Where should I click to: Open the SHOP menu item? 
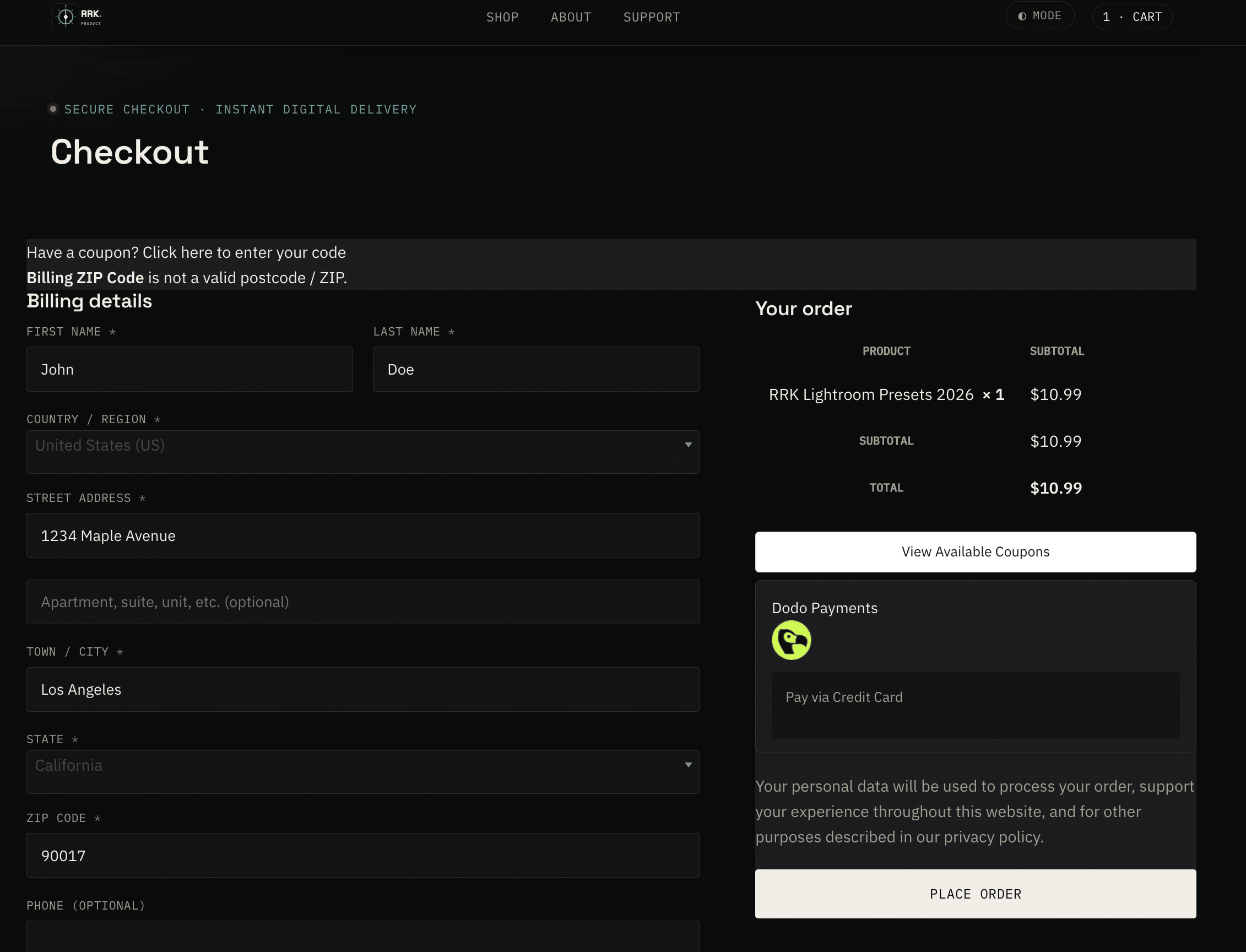tap(502, 17)
